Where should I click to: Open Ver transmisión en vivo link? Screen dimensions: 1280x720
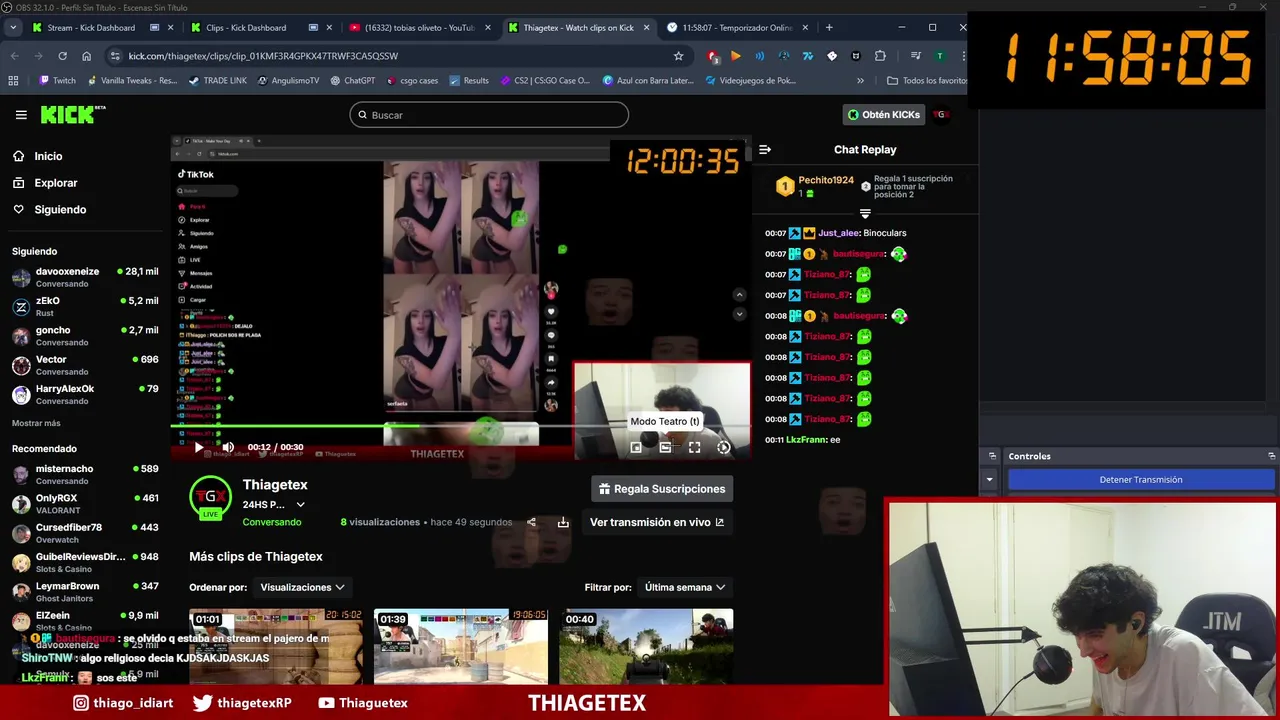click(657, 522)
